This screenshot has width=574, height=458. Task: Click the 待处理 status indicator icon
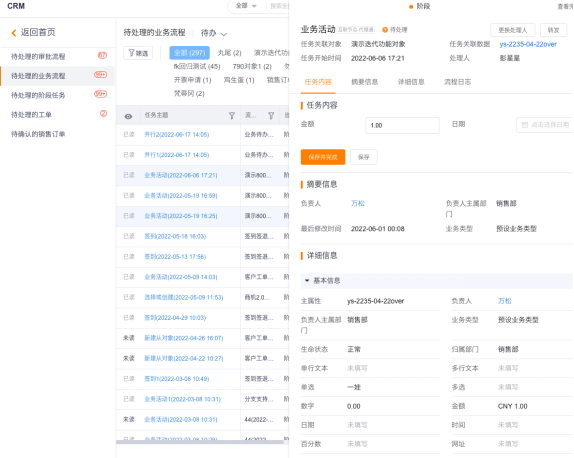[385, 30]
